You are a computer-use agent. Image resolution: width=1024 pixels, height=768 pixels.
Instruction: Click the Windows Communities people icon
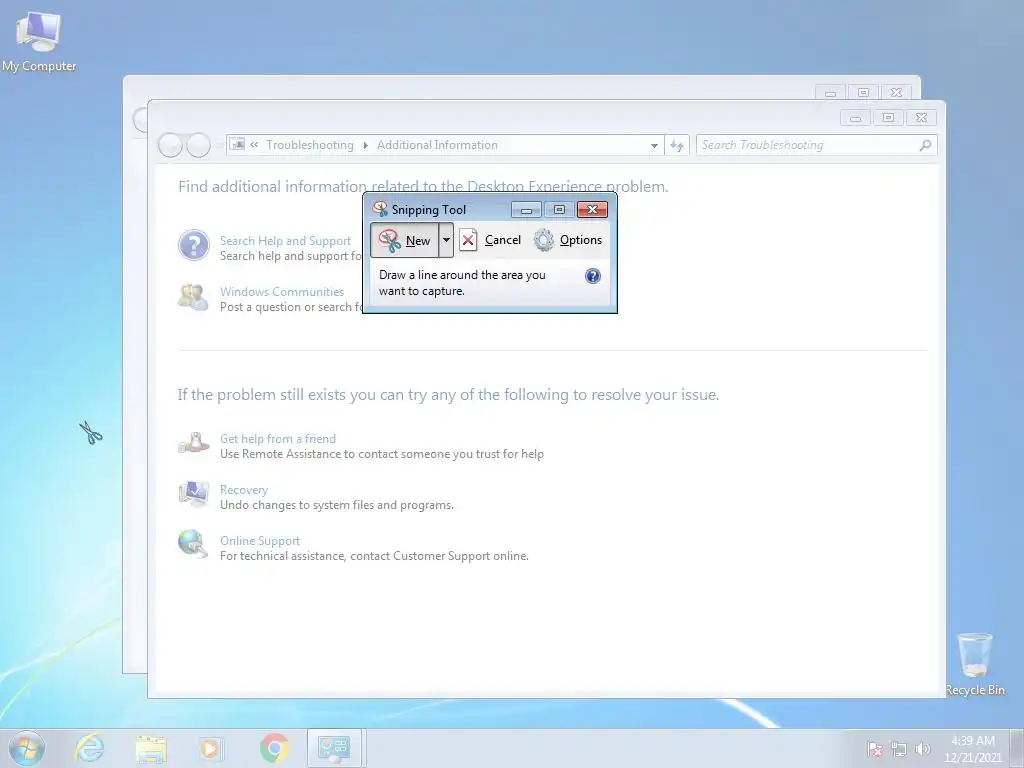point(193,297)
